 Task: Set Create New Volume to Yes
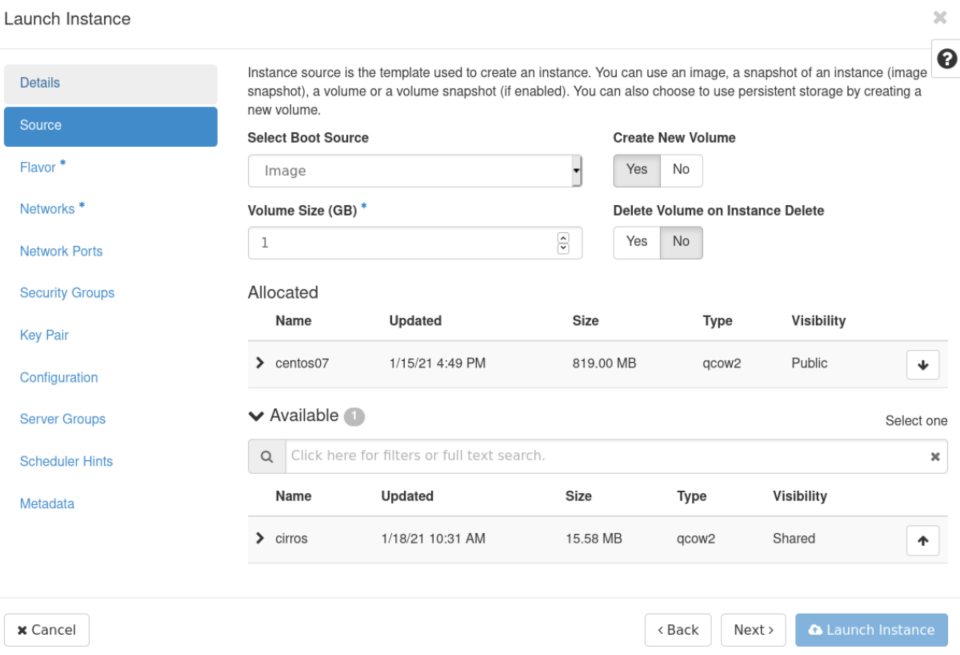coord(637,170)
